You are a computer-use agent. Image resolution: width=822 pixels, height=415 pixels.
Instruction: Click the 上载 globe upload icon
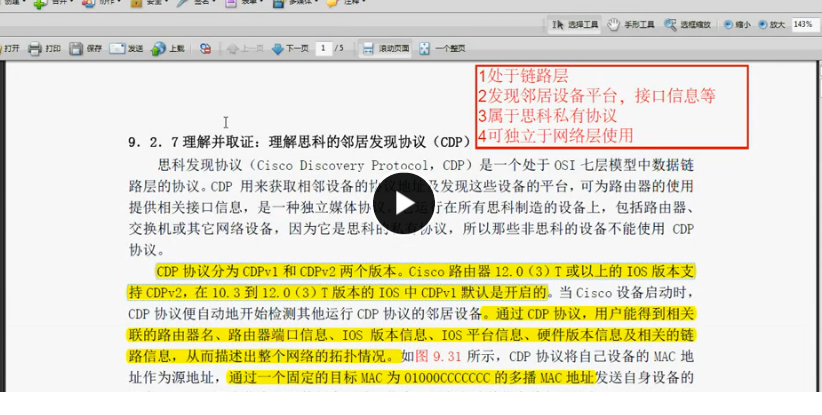coord(158,49)
